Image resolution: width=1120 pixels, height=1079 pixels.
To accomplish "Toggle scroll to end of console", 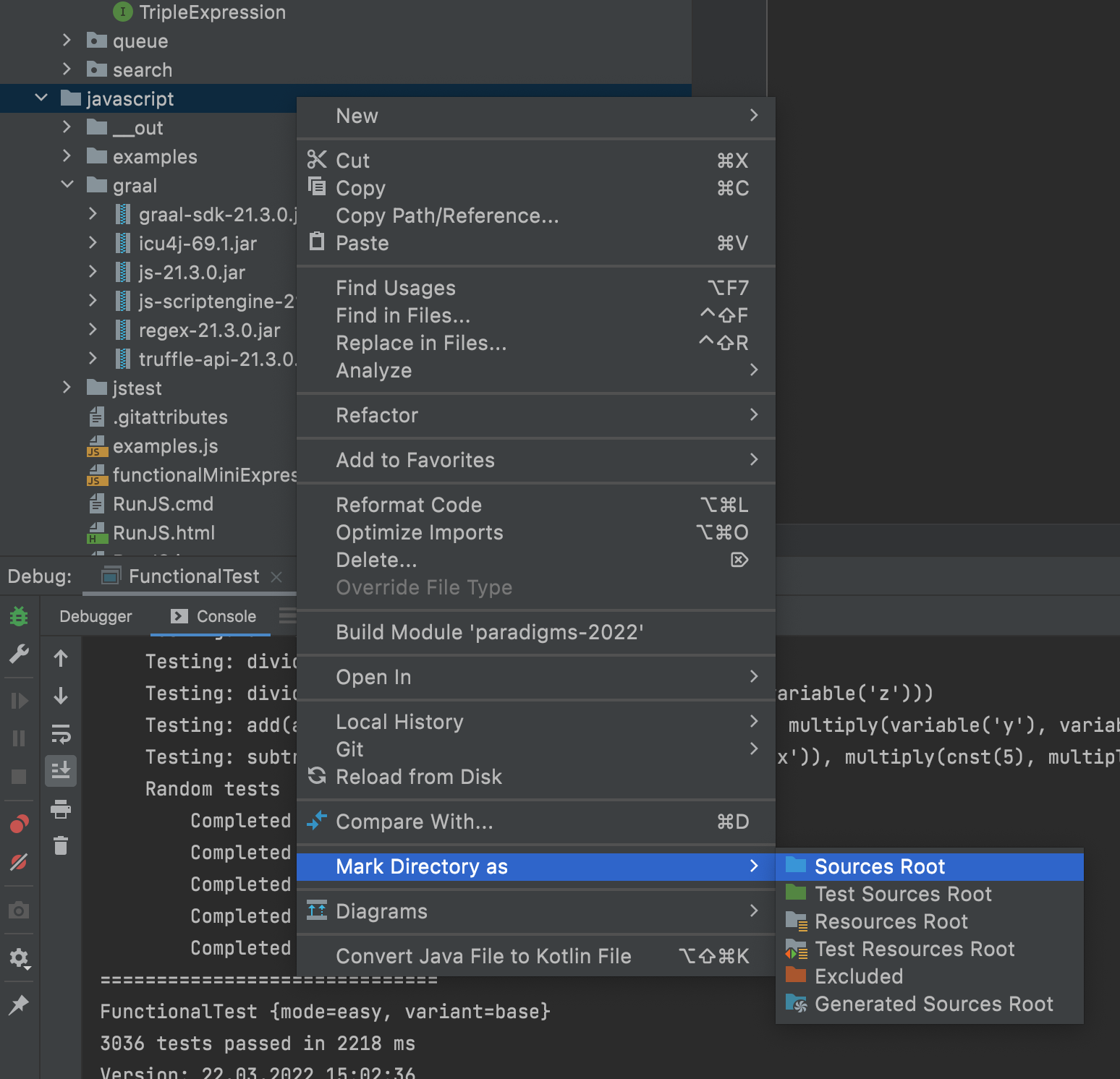I will 61,771.
